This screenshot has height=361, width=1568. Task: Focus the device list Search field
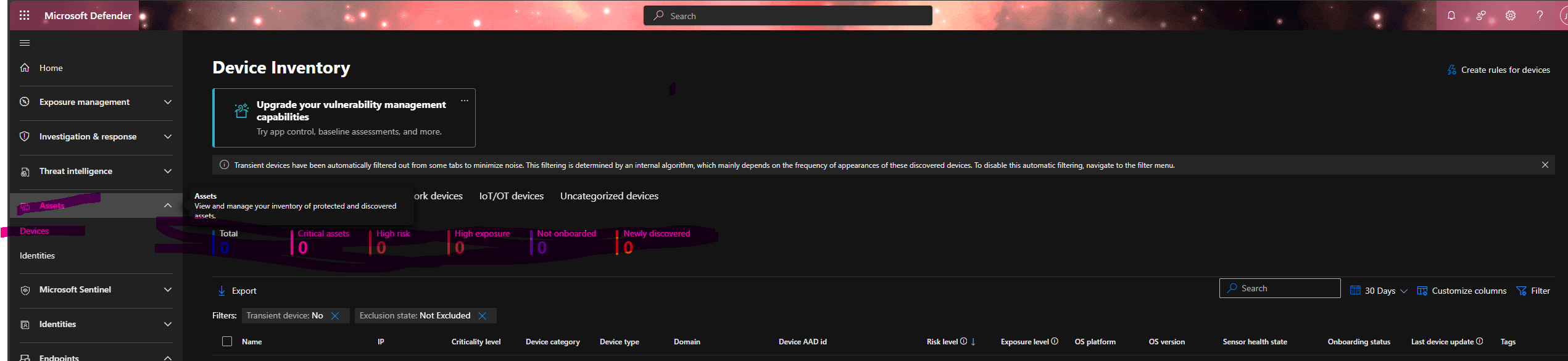pos(1280,288)
